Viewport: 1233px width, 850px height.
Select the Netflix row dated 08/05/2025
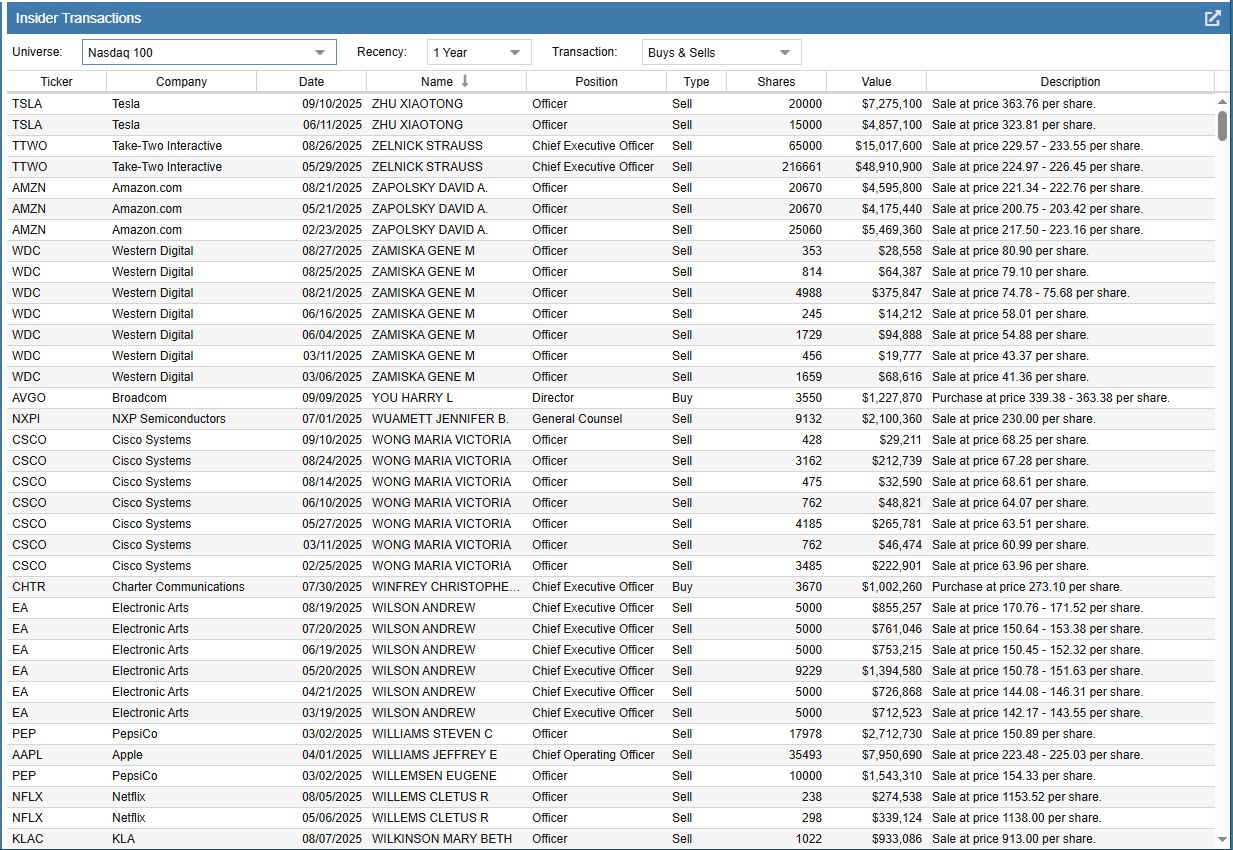(x=611, y=797)
